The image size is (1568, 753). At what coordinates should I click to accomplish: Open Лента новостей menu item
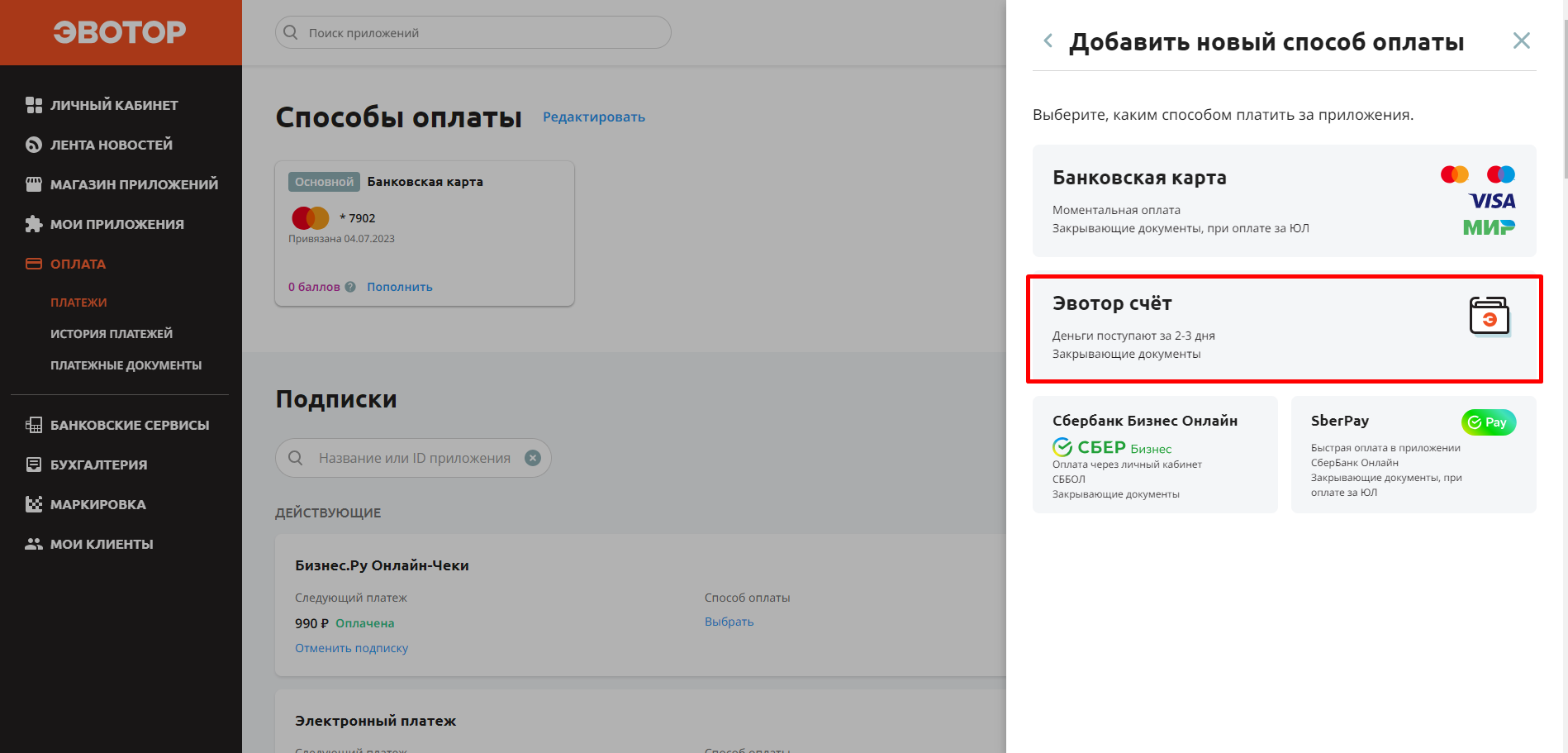tap(112, 145)
